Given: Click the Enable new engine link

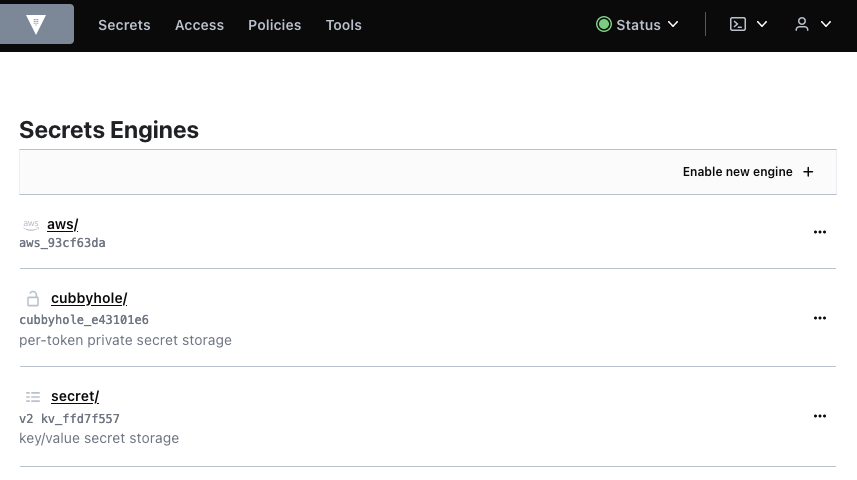Looking at the screenshot, I should [738, 172].
